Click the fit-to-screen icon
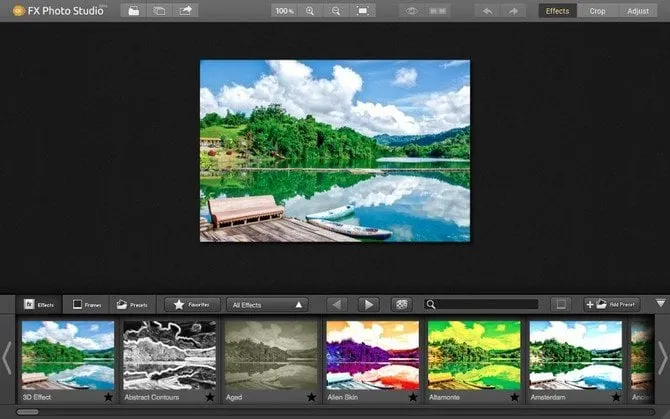Image resolution: width=670 pixels, height=419 pixels. coord(363,10)
